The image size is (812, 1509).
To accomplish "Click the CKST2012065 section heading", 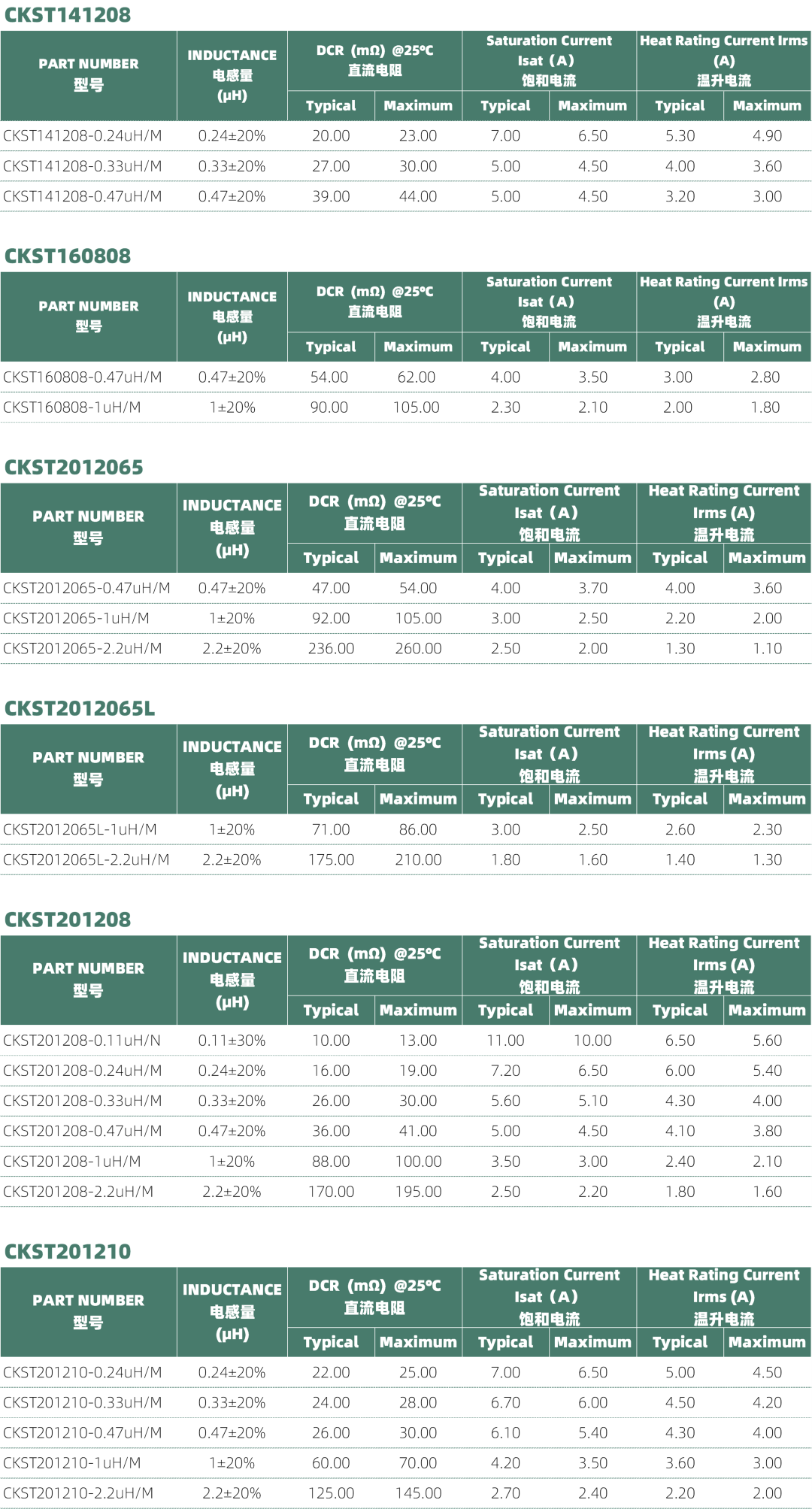I will [x=74, y=468].
